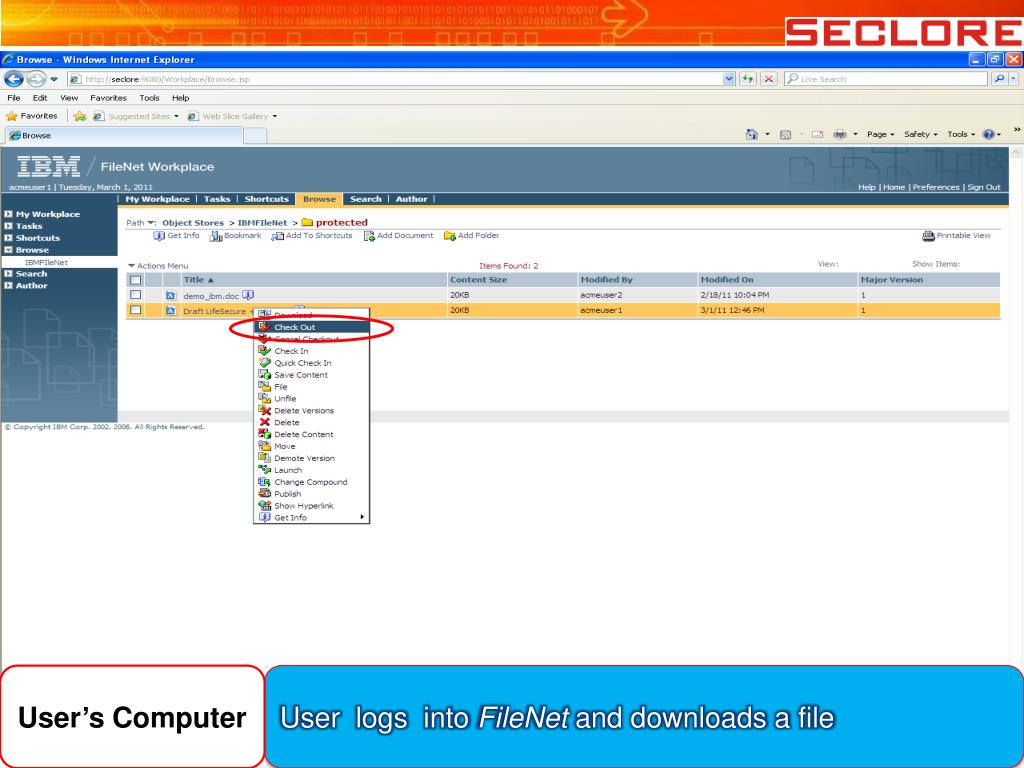
Task: Click the Live Search magnifier button
Action: tap(999, 79)
